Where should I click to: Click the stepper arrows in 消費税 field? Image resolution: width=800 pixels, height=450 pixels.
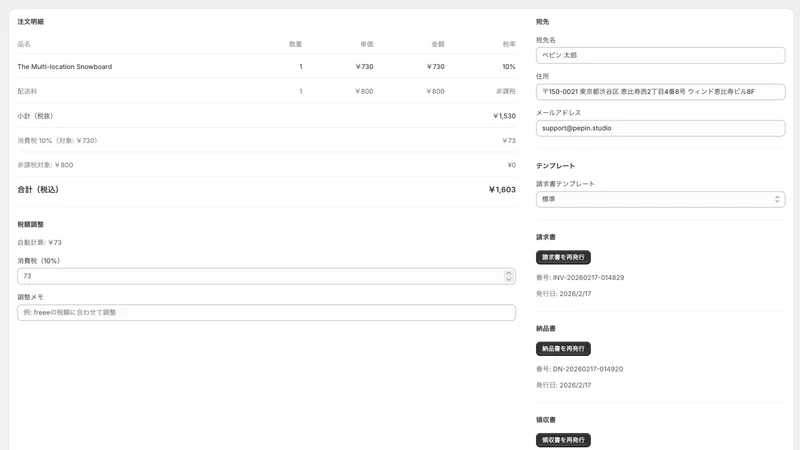(508, 276)
